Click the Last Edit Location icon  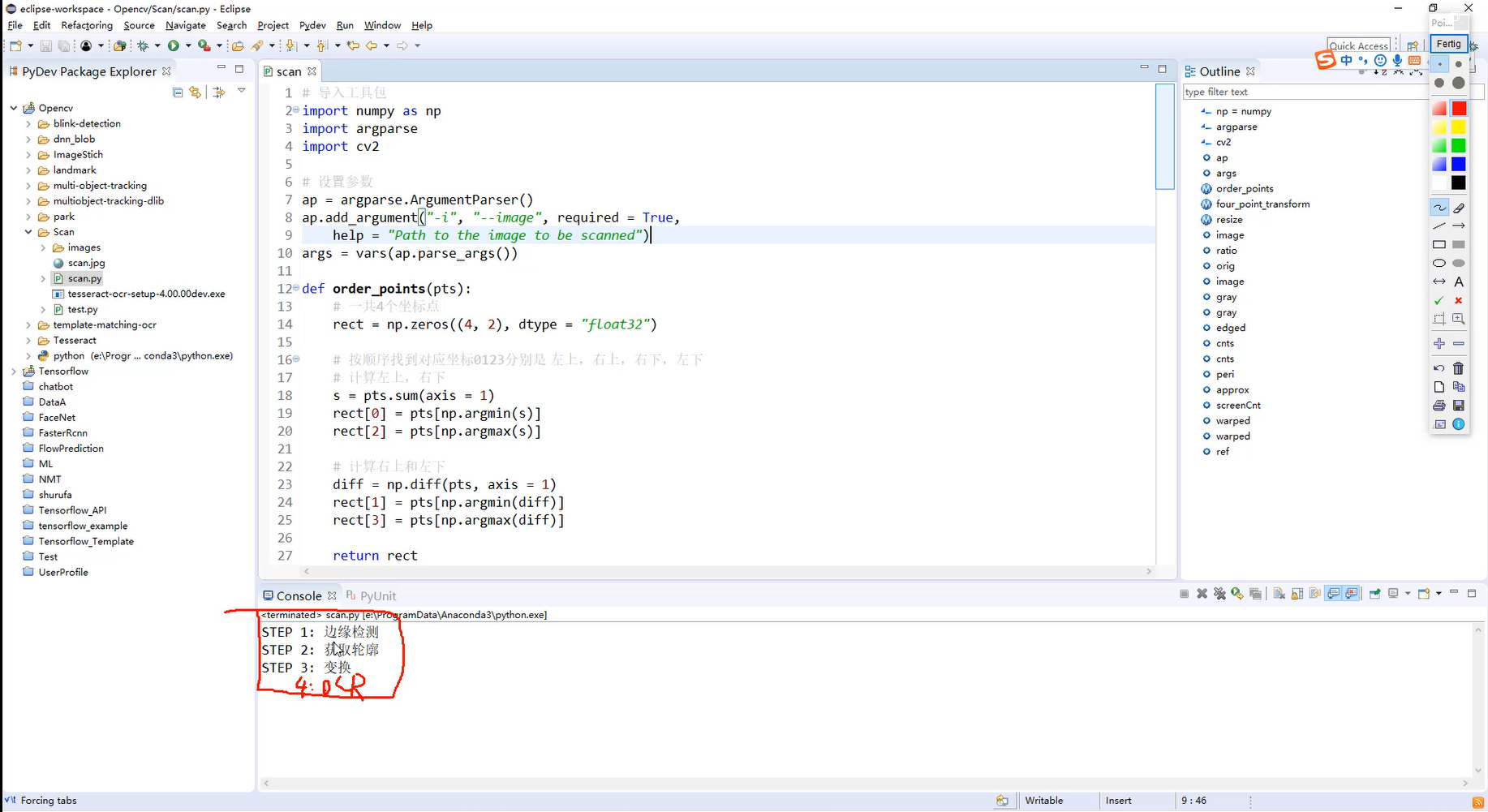tap(353, 46)
